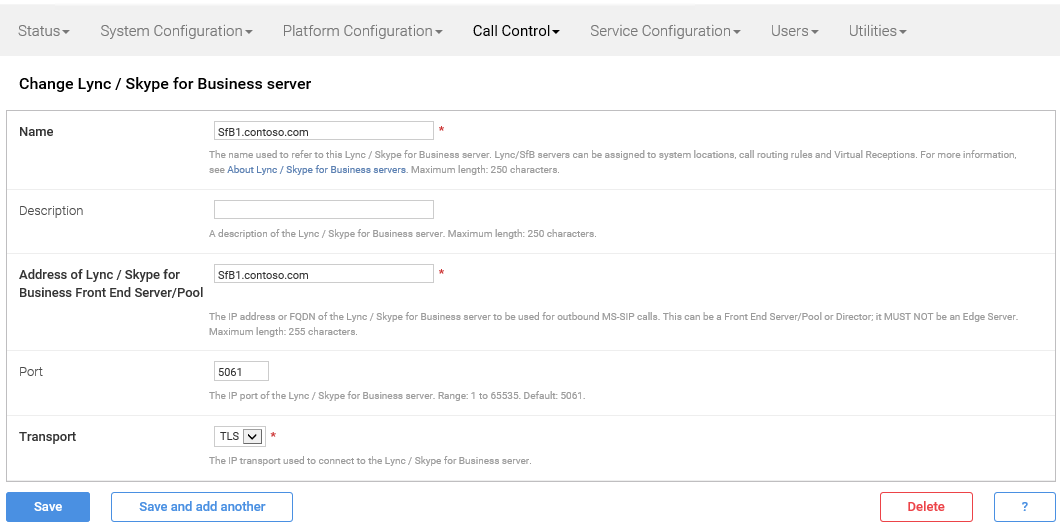Click the 'Description' label text
This screenshot has height=528, width=1060.
51,211
